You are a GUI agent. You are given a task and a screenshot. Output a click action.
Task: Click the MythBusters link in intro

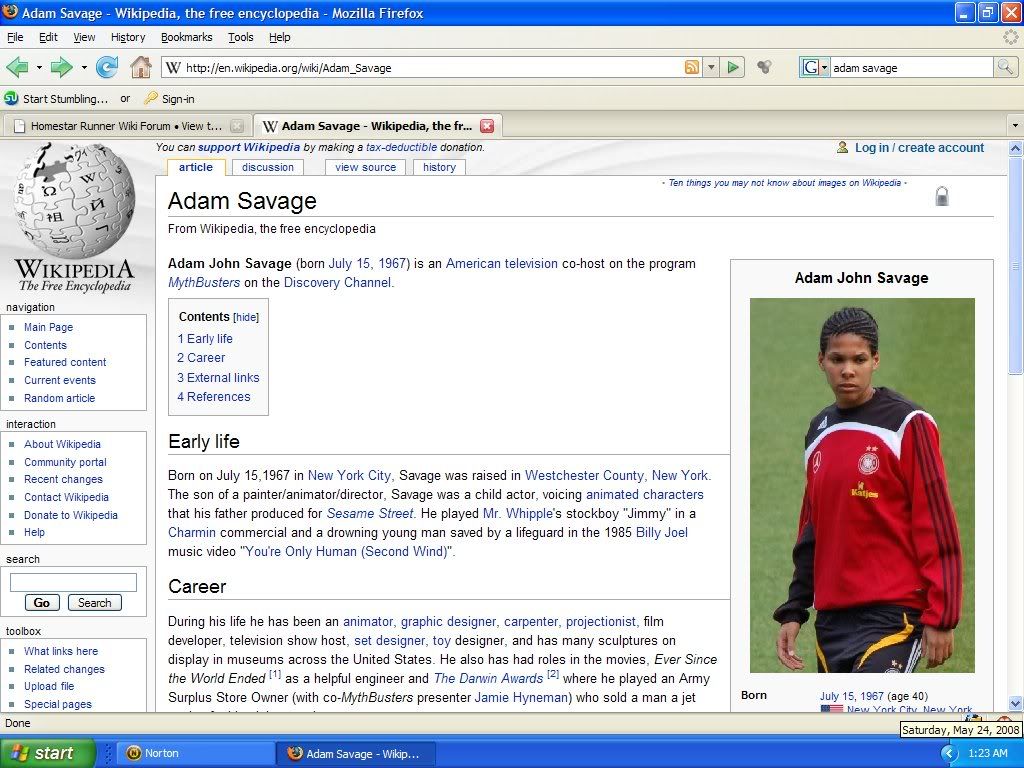pyautogui.click(x=204, y=283)
